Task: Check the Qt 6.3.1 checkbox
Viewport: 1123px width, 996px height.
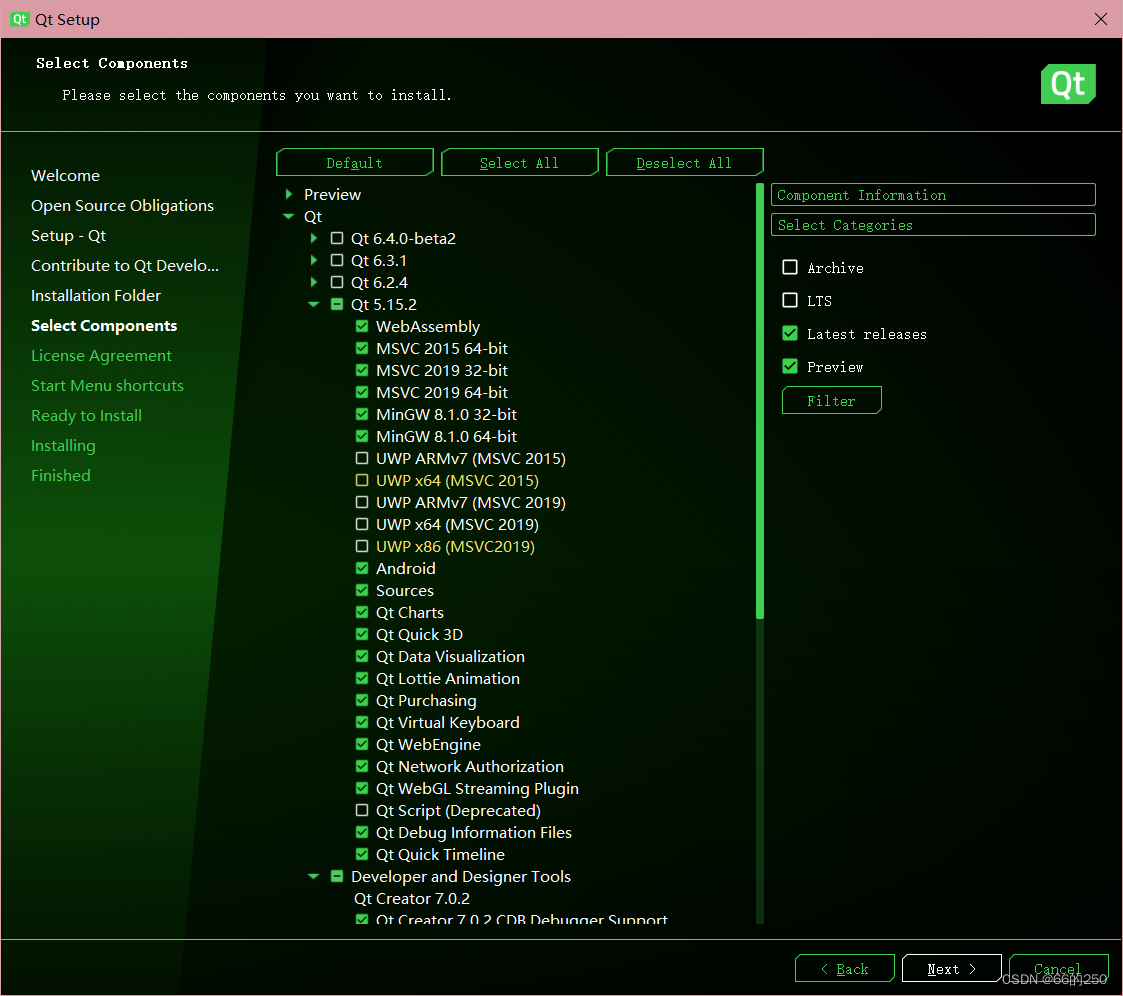Action: (x=337, y=261)
